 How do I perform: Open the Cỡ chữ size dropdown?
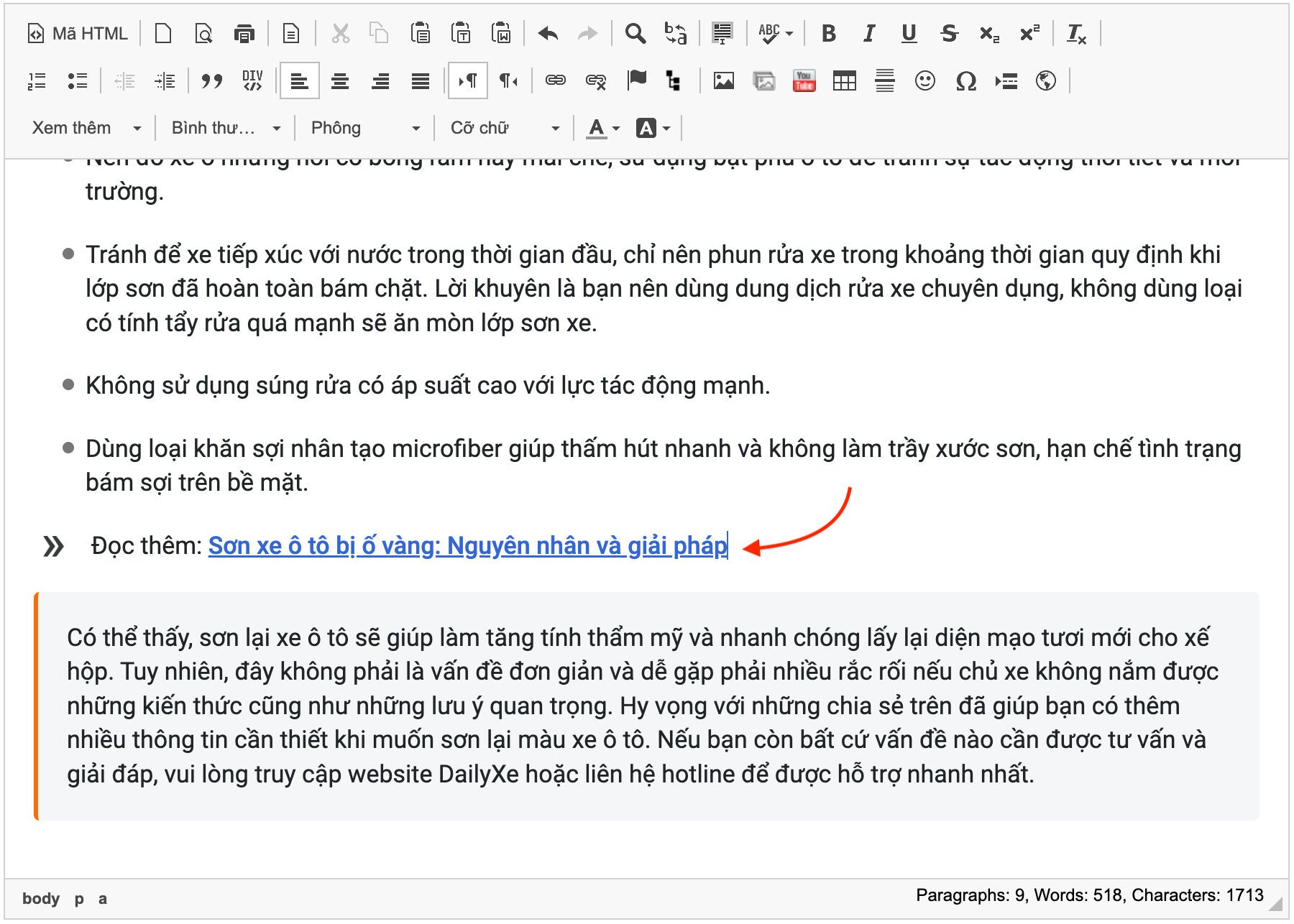click(x=505, y=129)
